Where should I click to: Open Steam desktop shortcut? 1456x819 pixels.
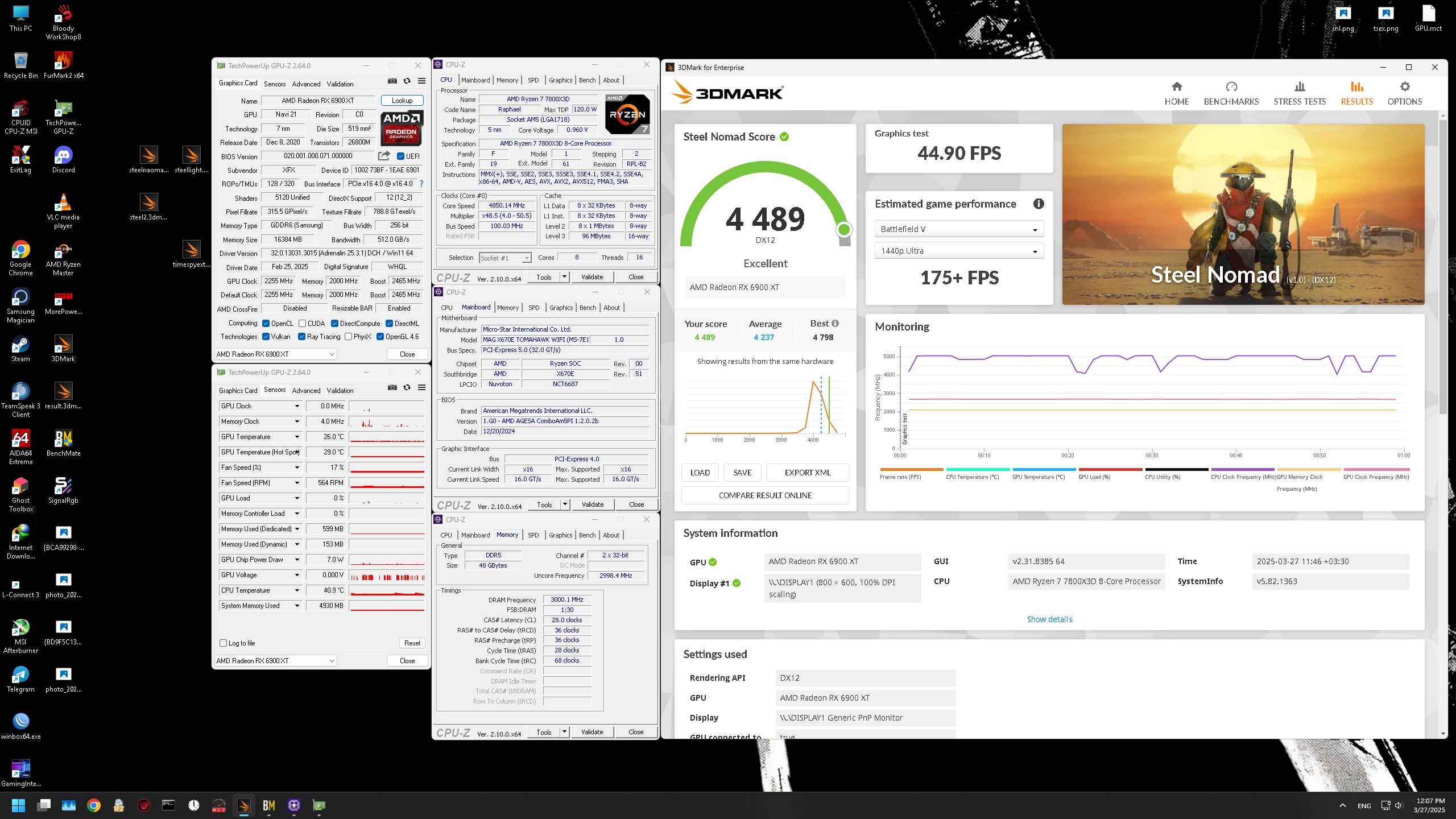(20, 348)
